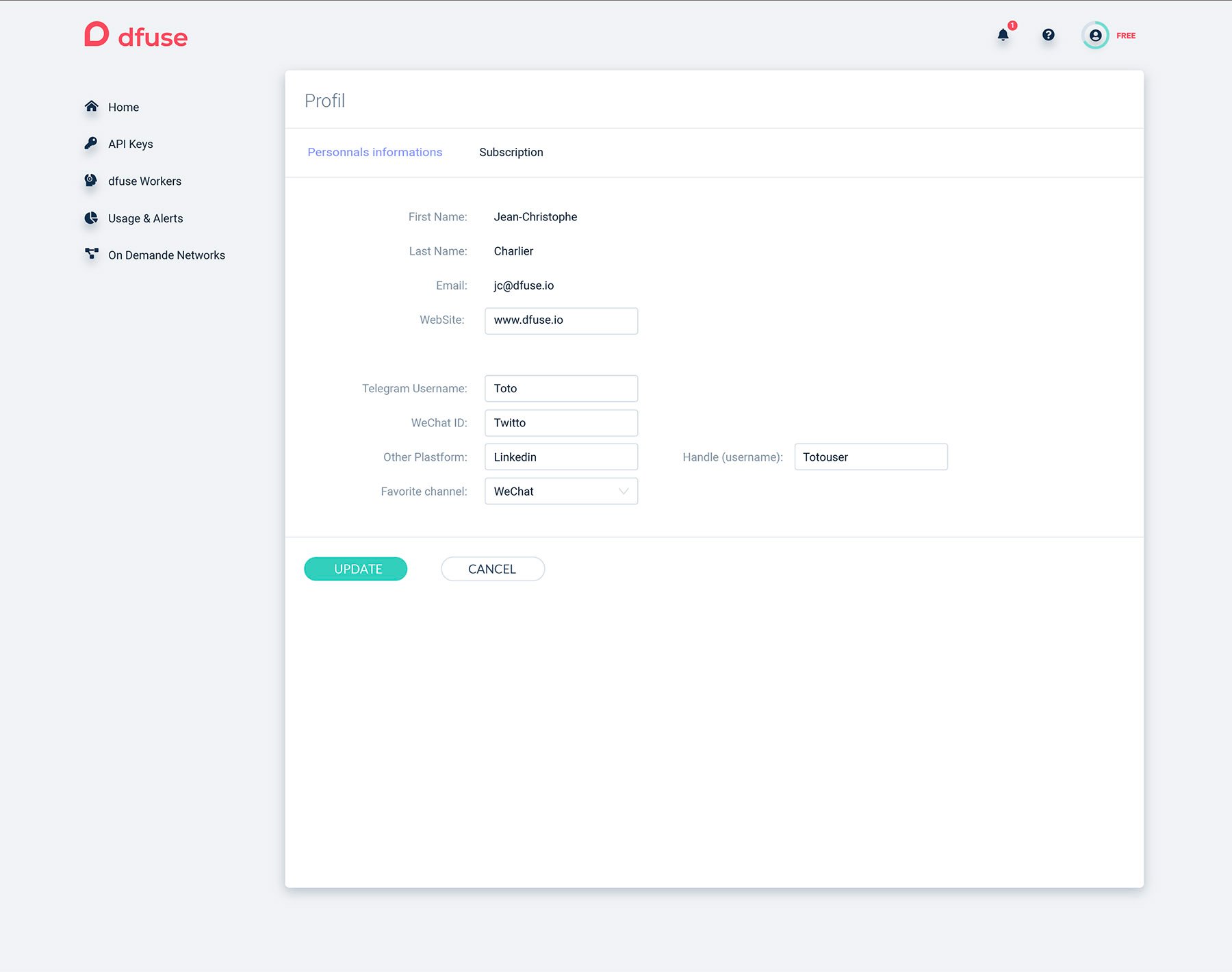Click the dropdown chevron next to WeChat
This screenshot has height=972, width=1232.
(x=623, y=491)
